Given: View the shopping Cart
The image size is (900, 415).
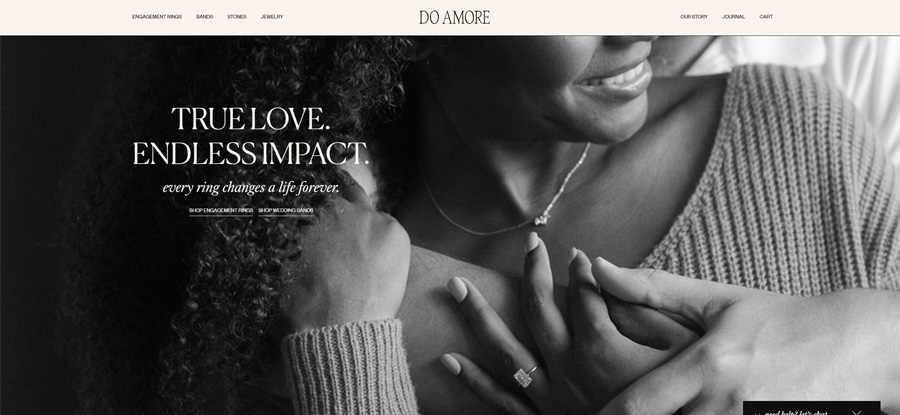Looking at the screenshot, I should [766, 17].
